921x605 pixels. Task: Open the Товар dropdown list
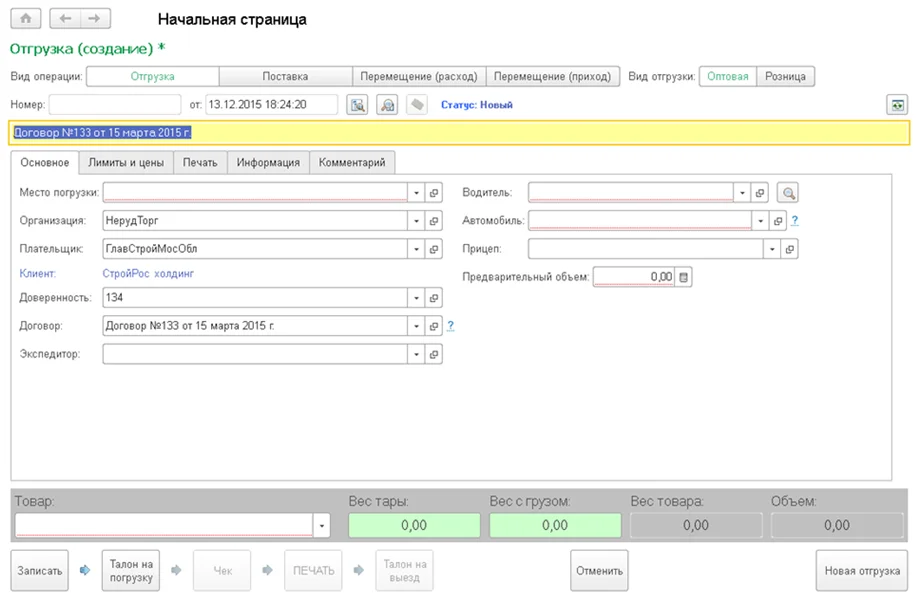pos(322,524)
